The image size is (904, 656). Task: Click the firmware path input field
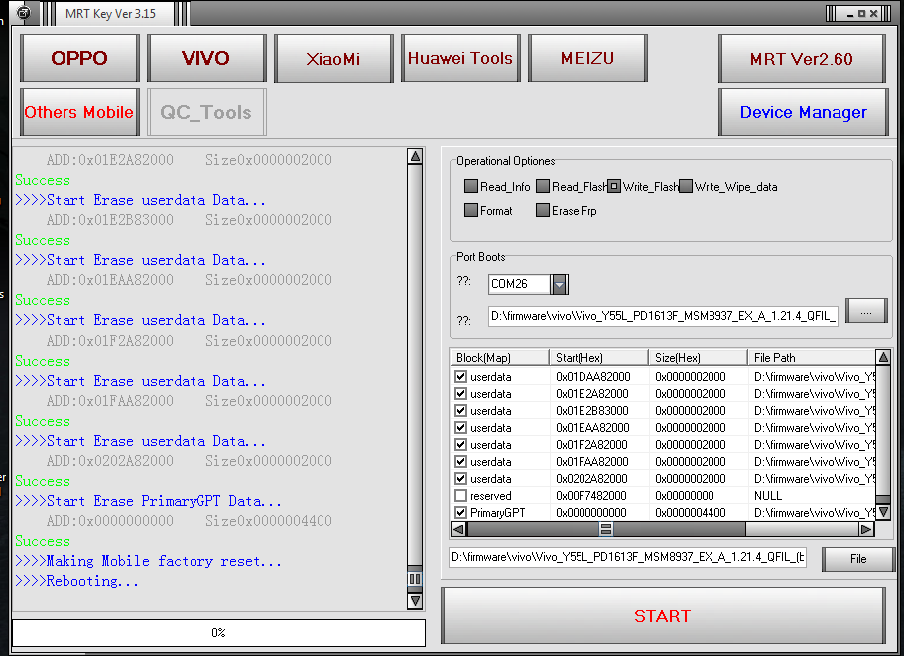tap(663, 316)
